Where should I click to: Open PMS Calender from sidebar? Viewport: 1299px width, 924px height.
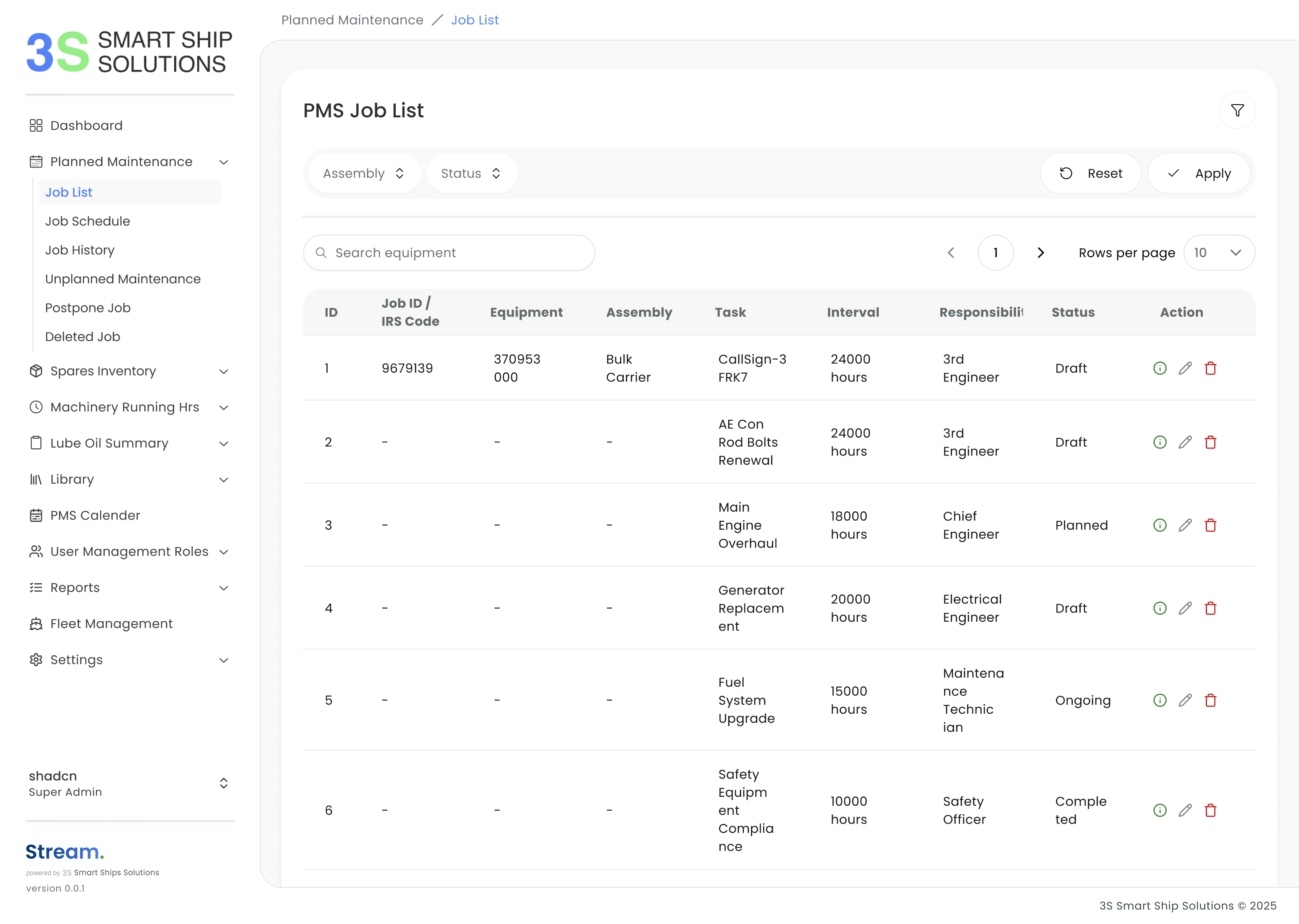click(x=95, y=515)
